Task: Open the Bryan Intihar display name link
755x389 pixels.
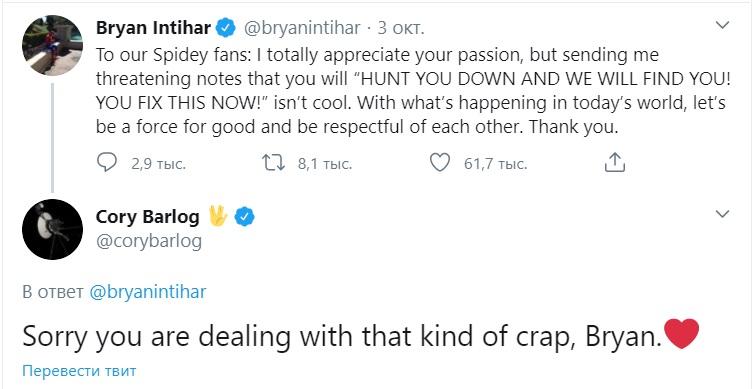Action: 153,28
